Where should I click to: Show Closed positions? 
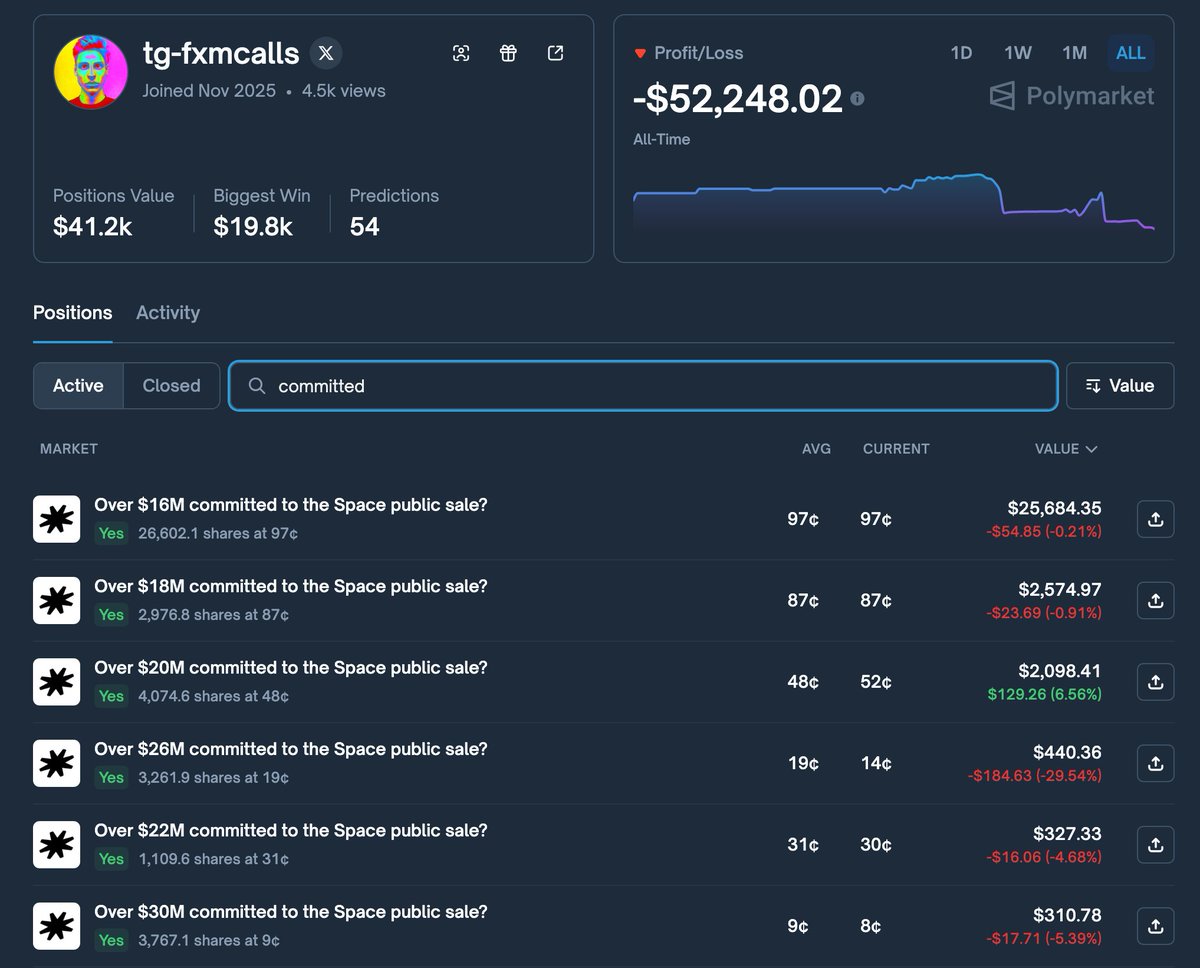(x=171, y=386)
